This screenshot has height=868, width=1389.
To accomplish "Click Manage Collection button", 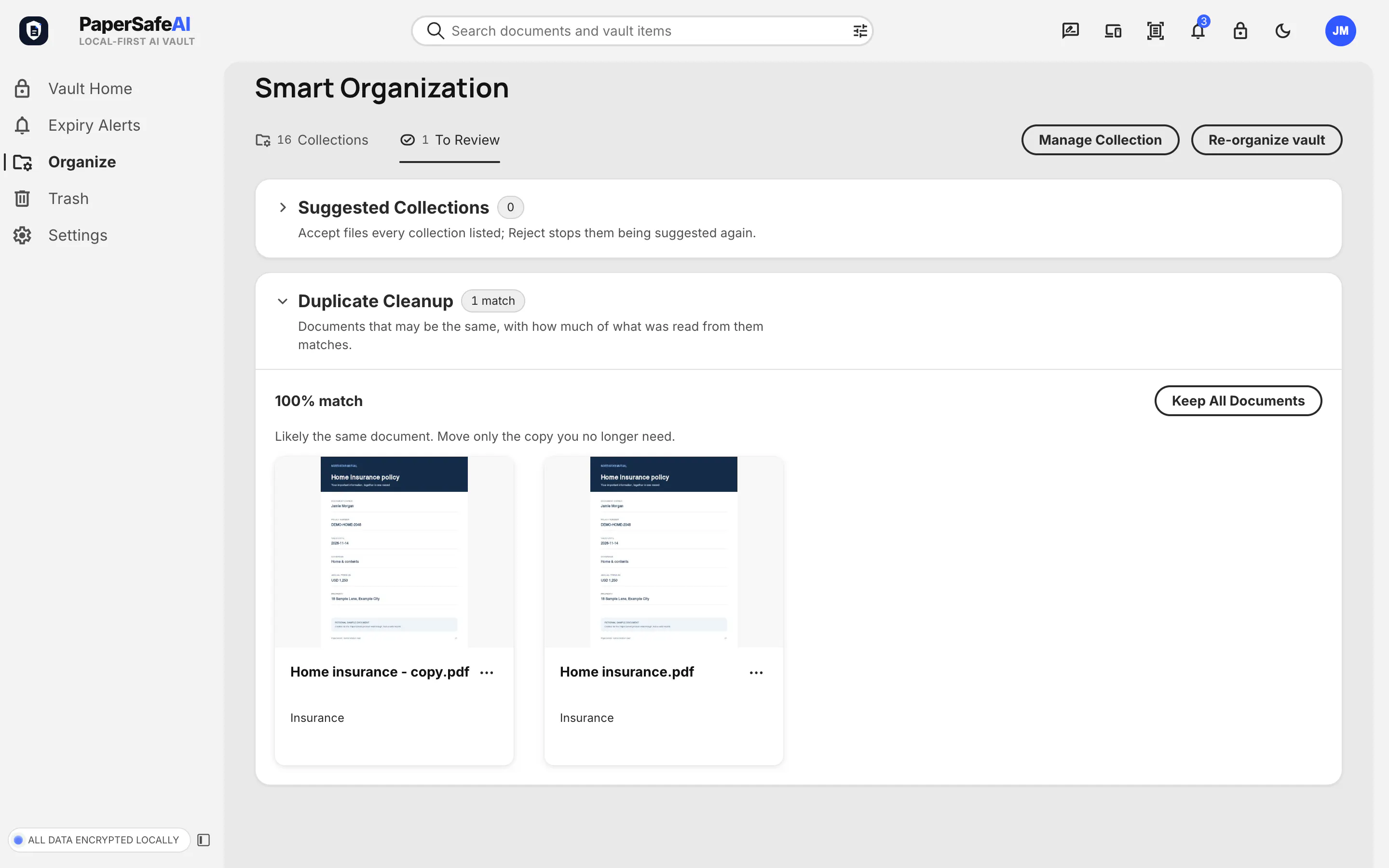I will (x=1100, y=140).
